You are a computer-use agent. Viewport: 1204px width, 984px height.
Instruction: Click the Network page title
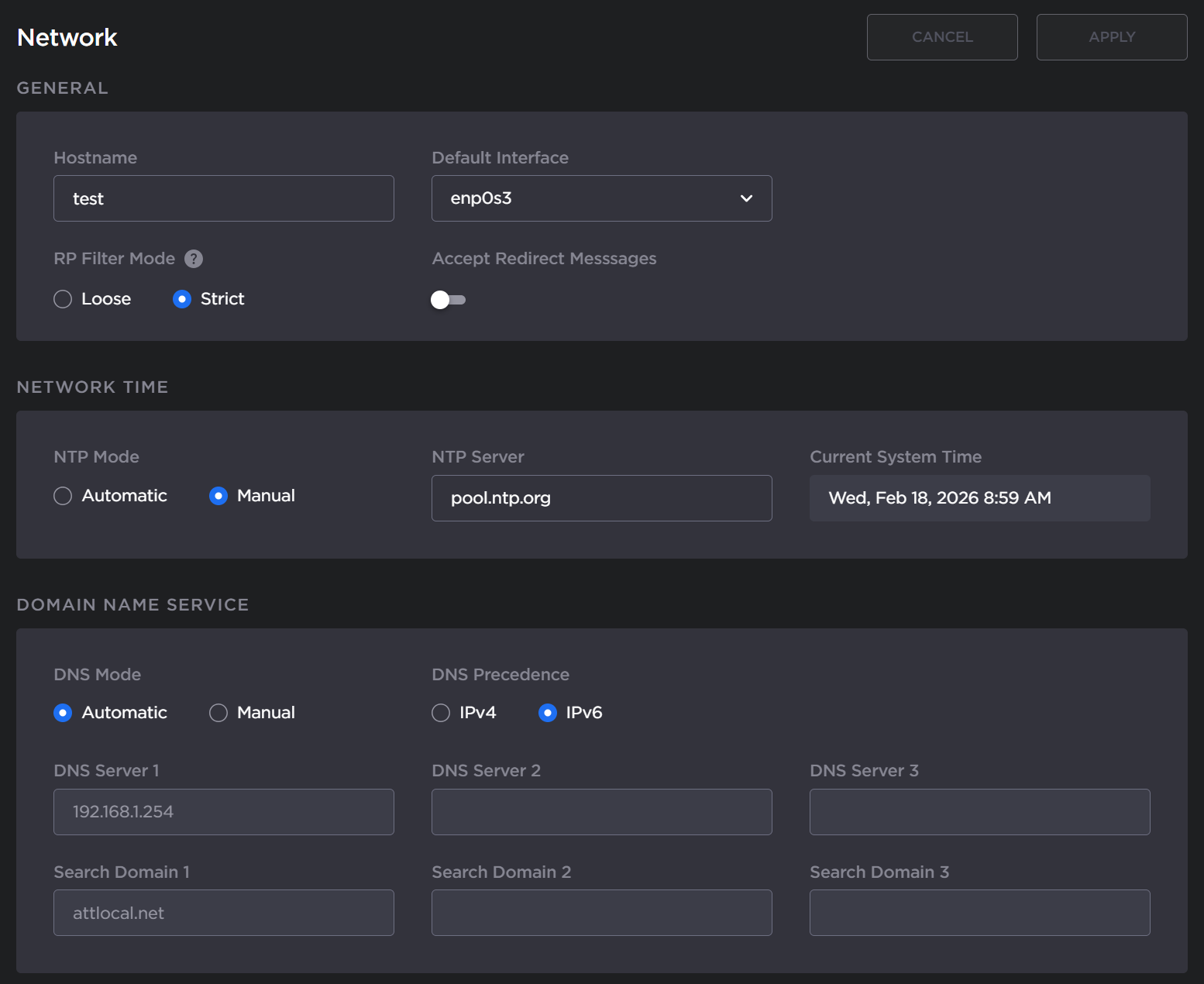pos(67,37)
